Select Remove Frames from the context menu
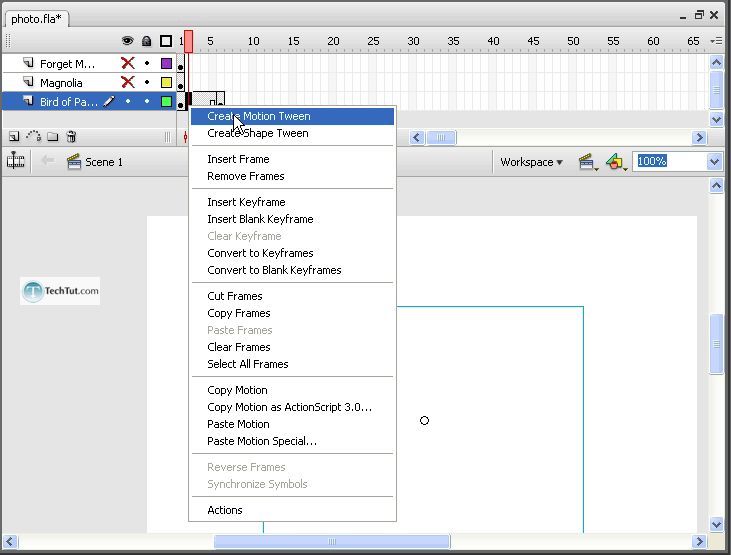Screen dimensions: 731x555 [292, 176]
